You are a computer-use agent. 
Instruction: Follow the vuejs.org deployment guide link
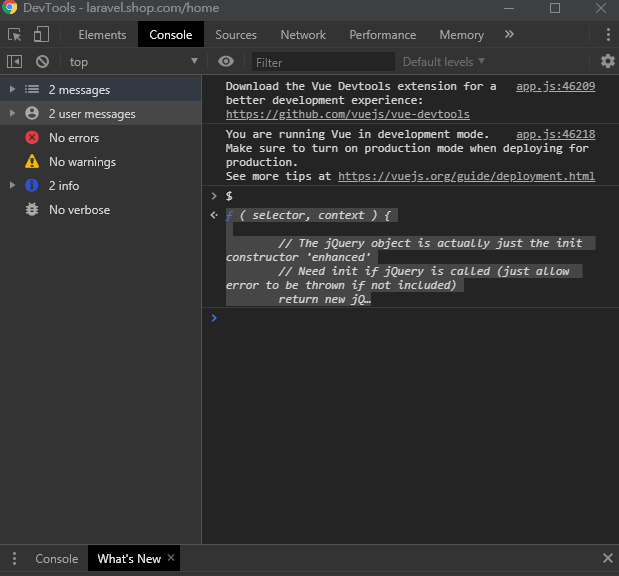[466, 176]
